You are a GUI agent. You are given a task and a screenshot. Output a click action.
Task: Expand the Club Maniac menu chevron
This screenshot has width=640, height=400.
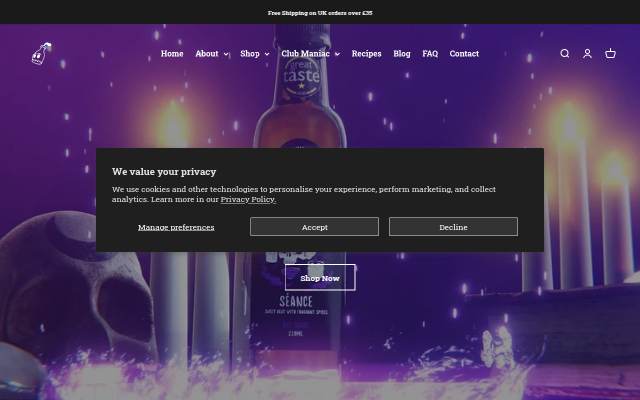(x=337, y=54)
